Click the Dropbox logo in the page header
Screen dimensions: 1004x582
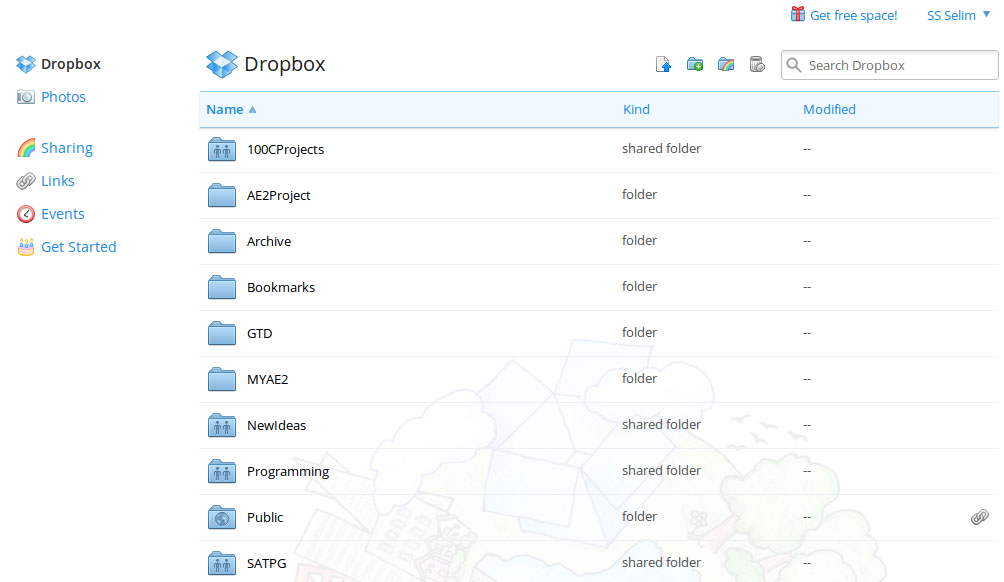(x=222, y=64)
